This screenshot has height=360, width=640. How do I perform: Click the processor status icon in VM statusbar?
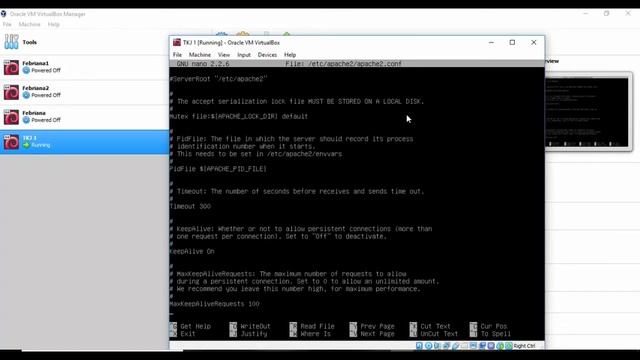click(491, 346)
